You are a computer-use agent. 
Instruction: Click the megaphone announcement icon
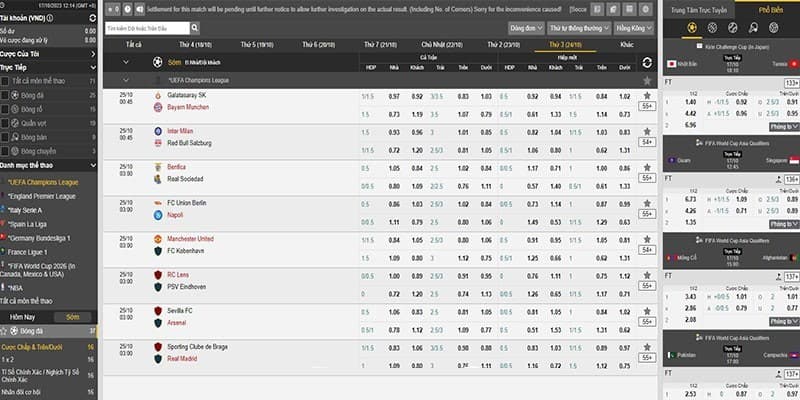[139, 9]
